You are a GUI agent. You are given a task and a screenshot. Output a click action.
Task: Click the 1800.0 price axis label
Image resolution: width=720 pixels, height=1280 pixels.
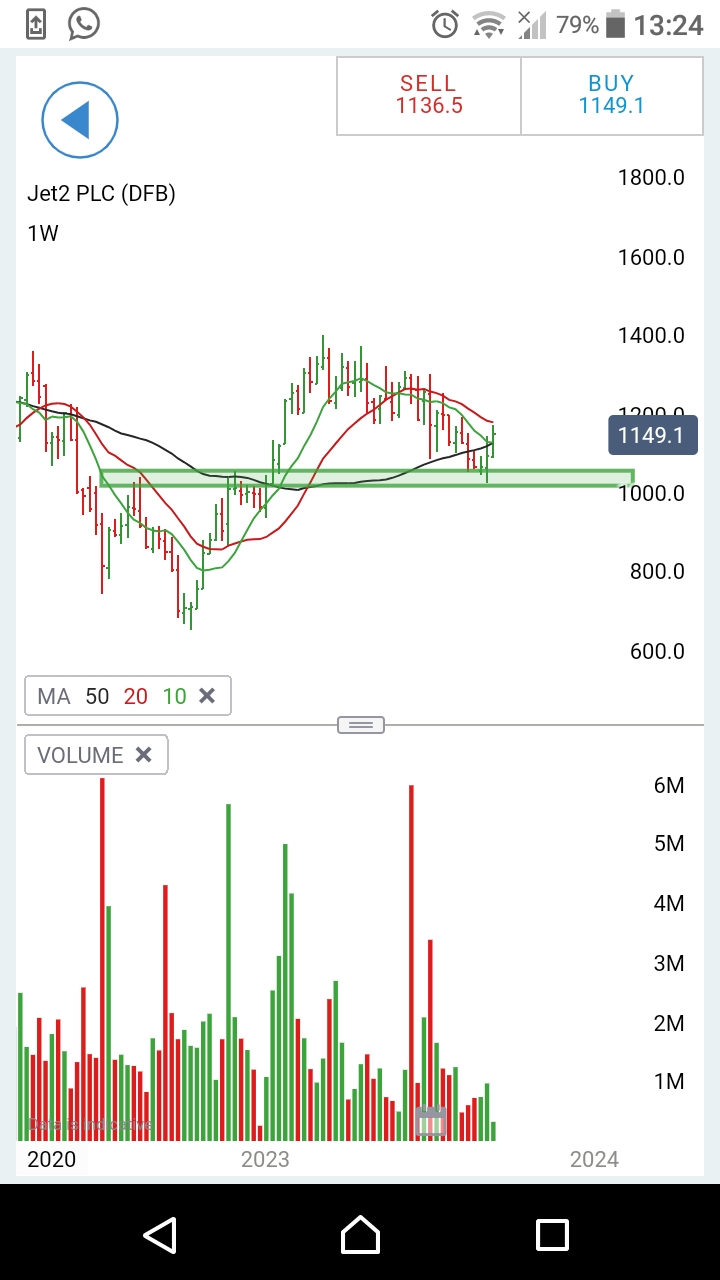coord(651,178)
